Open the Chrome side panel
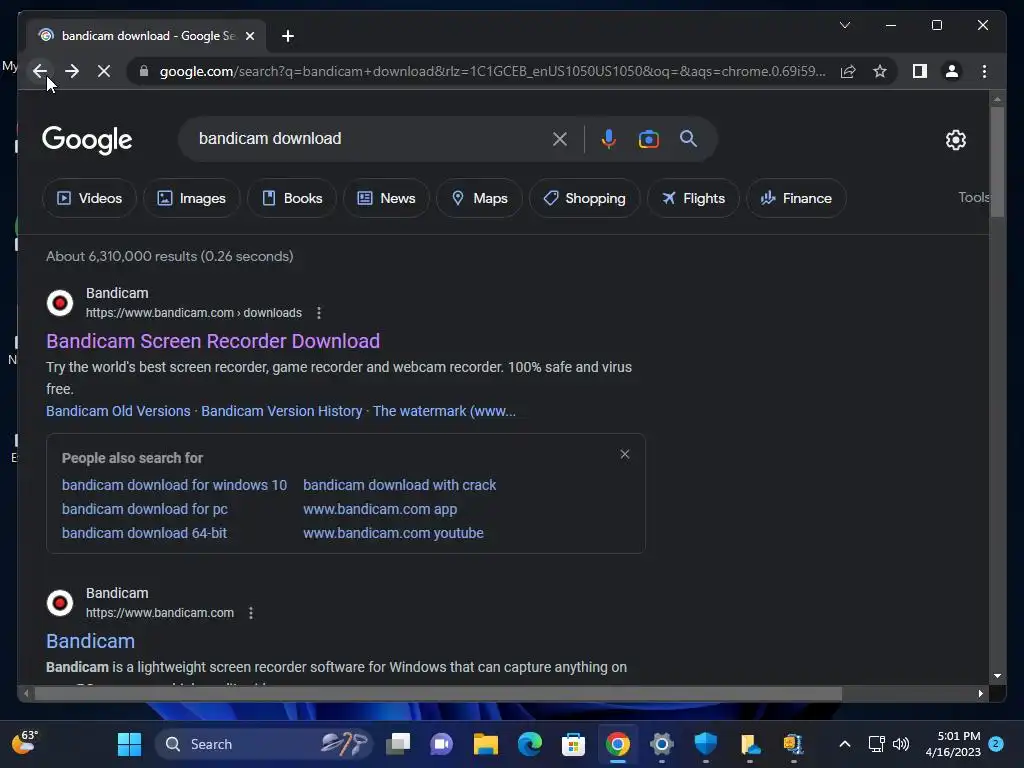The width and height of the screenshot is (1024, 768). tap(920, 71)
